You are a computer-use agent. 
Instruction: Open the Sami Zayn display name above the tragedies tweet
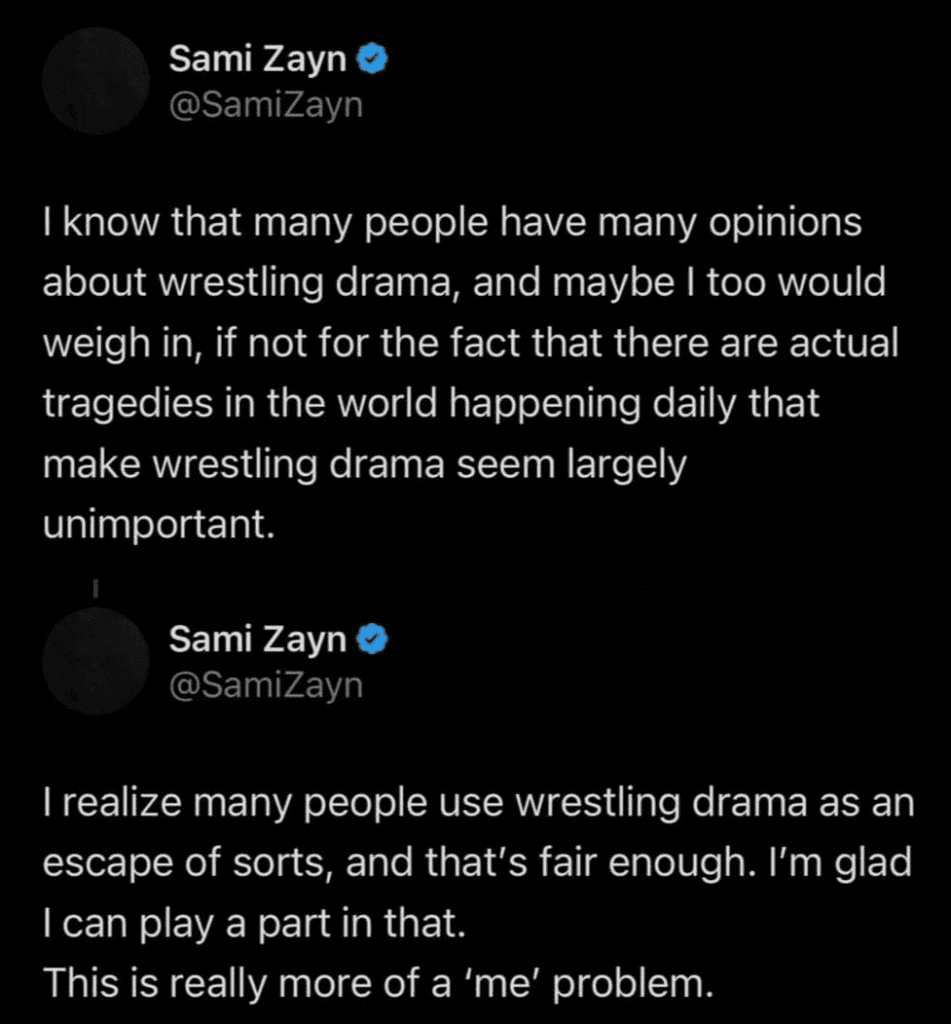tap(257, 60)
